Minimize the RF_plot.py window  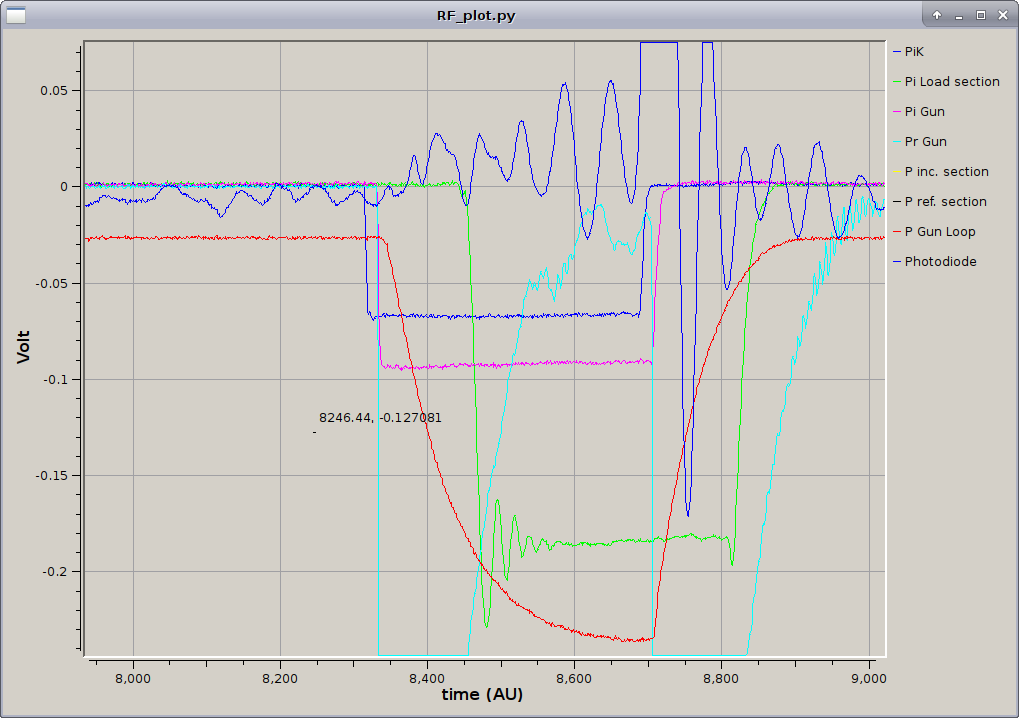coord(959,15)
